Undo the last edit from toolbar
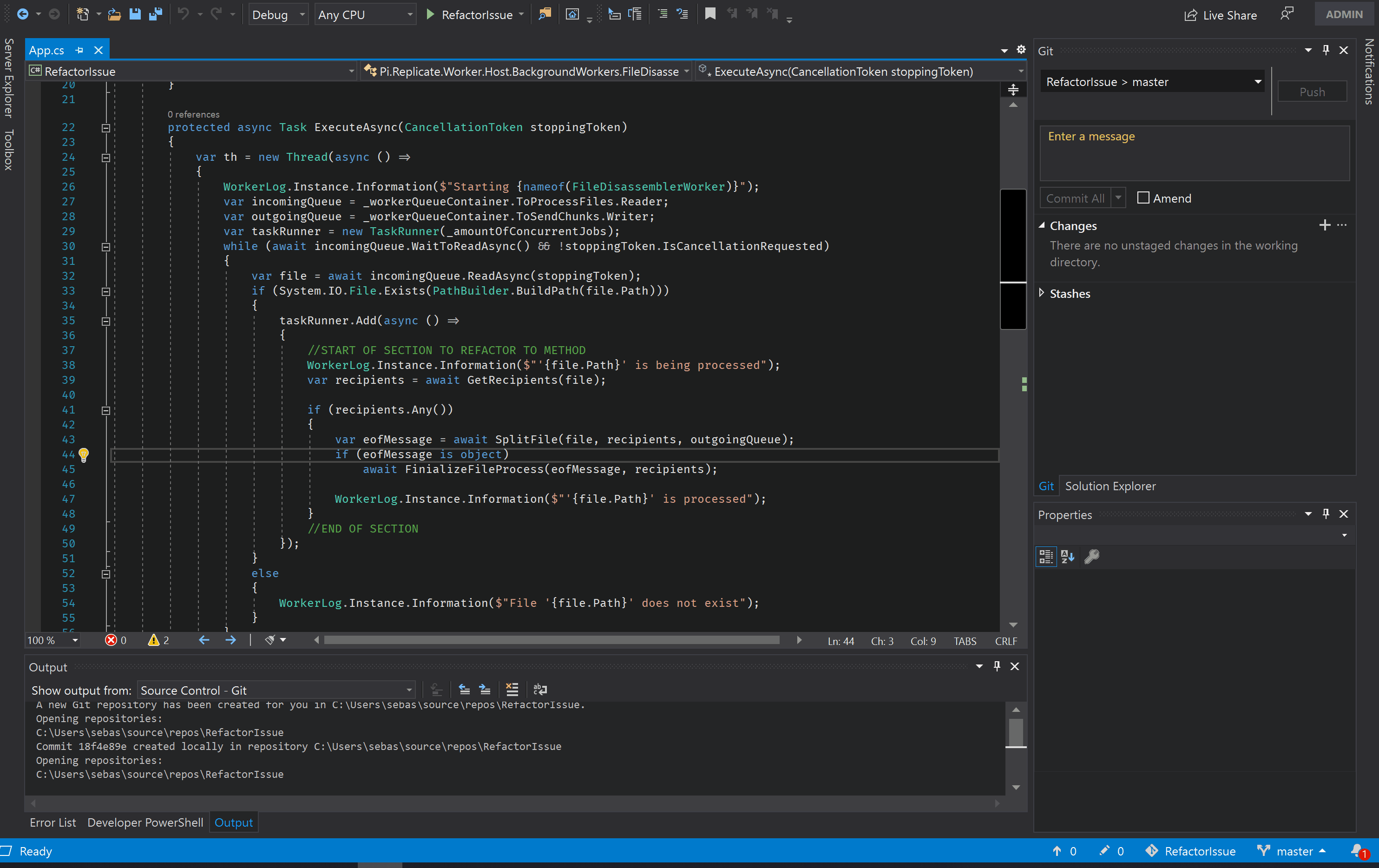 click(183, 14)
